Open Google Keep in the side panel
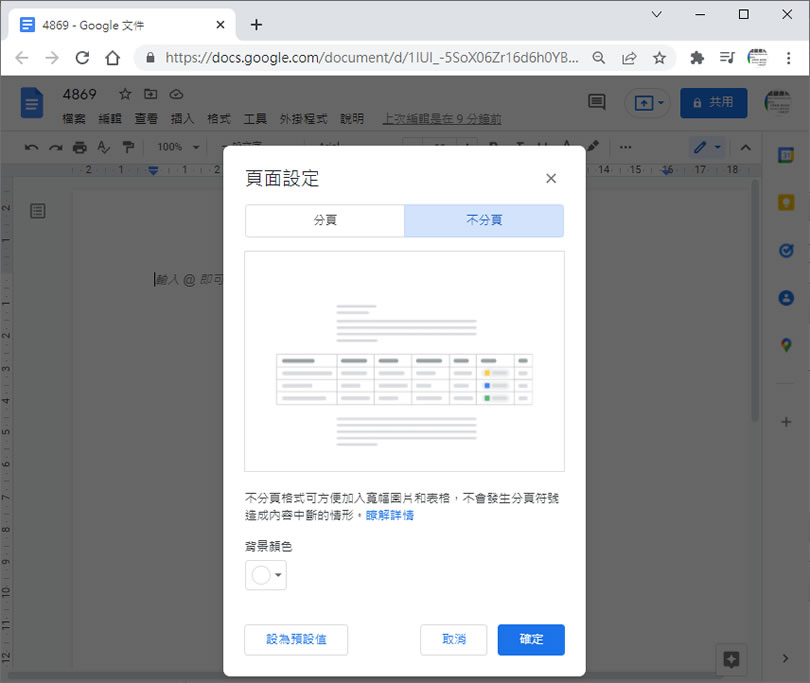Screen dimensions: 810x683 (x=786, y=203)
